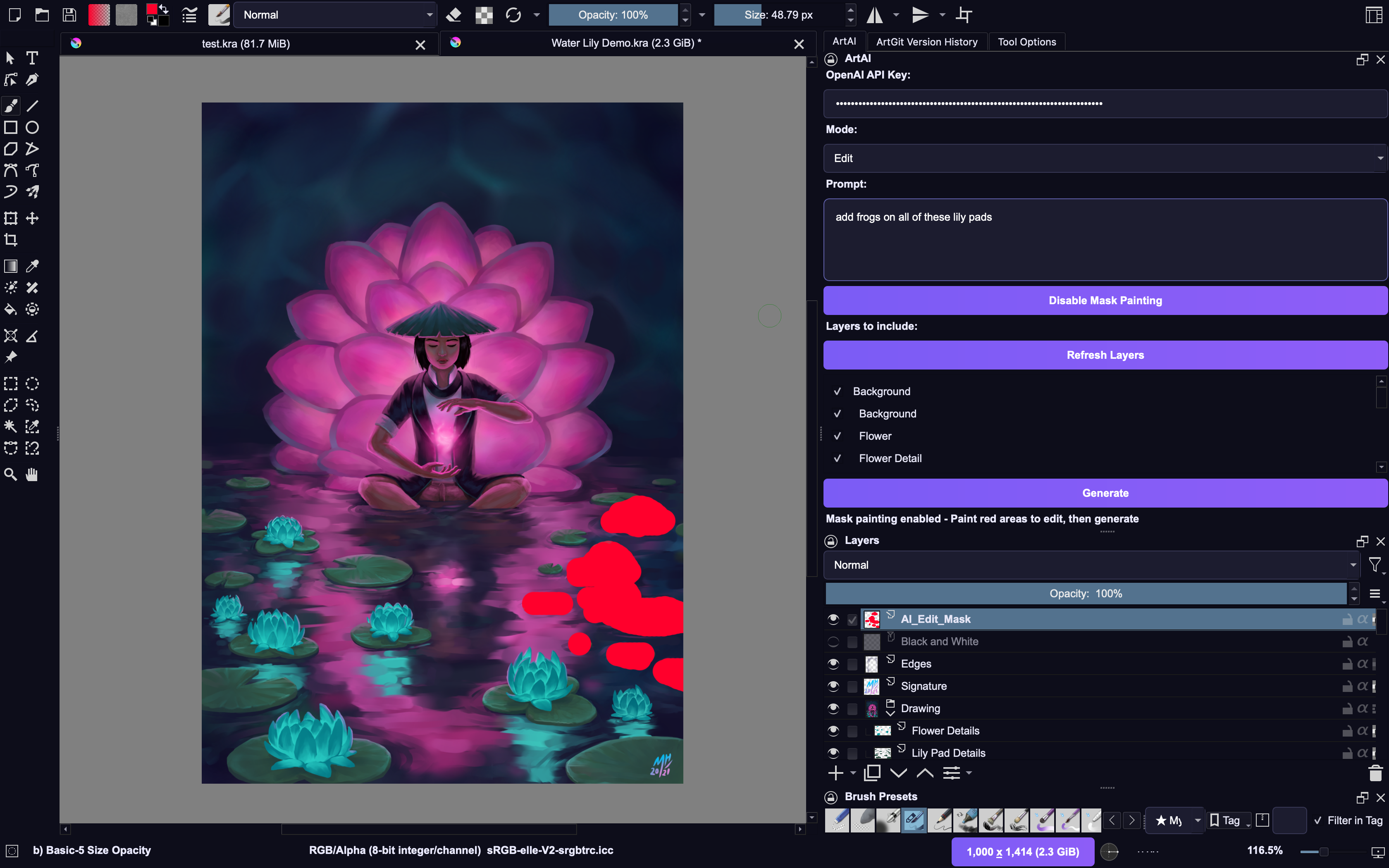Image resolution: width=1389 pixels, height=868 pixels.
Task: Hide the Signature layer
Action: 833,686
